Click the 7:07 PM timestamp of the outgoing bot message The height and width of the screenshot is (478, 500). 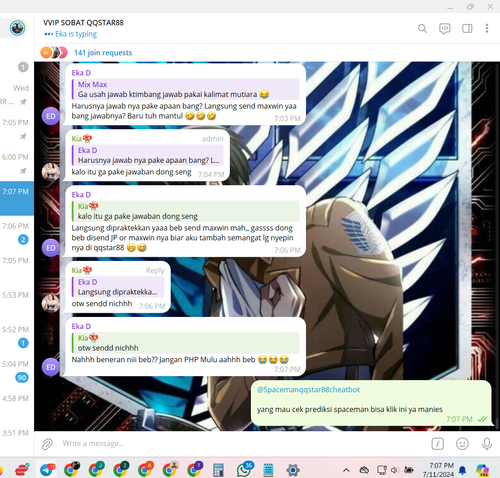(x=459, y=419)
